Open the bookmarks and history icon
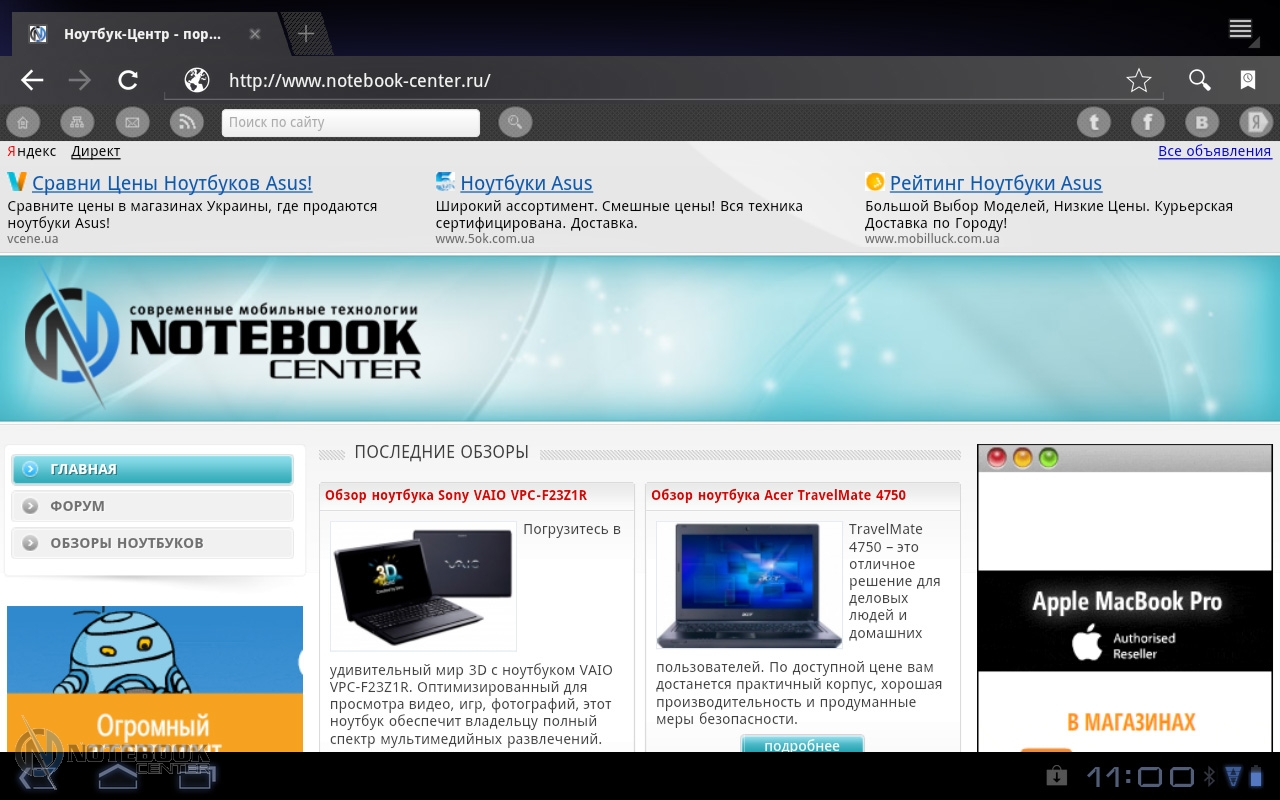Screen dimensions: 1280x800 click(1248, 81)
